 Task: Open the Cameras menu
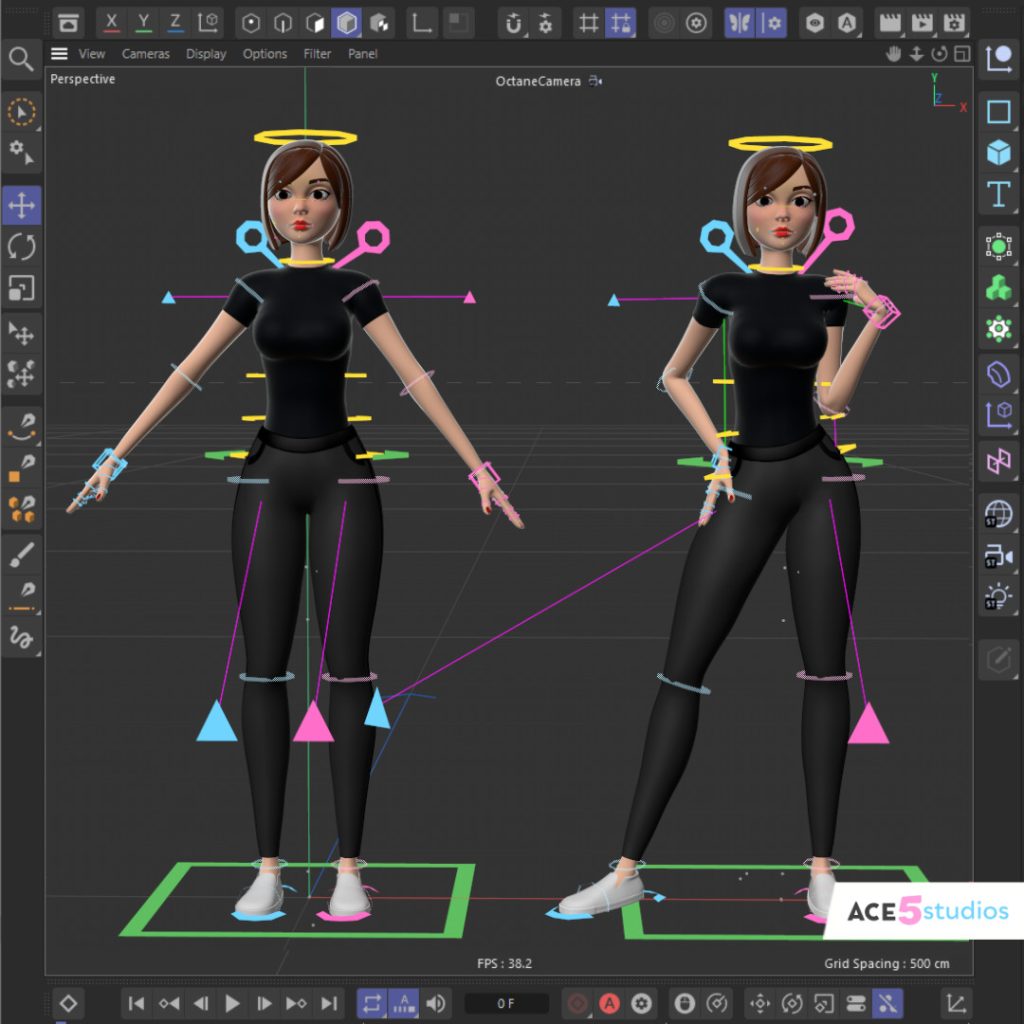[x=145, y=54]
